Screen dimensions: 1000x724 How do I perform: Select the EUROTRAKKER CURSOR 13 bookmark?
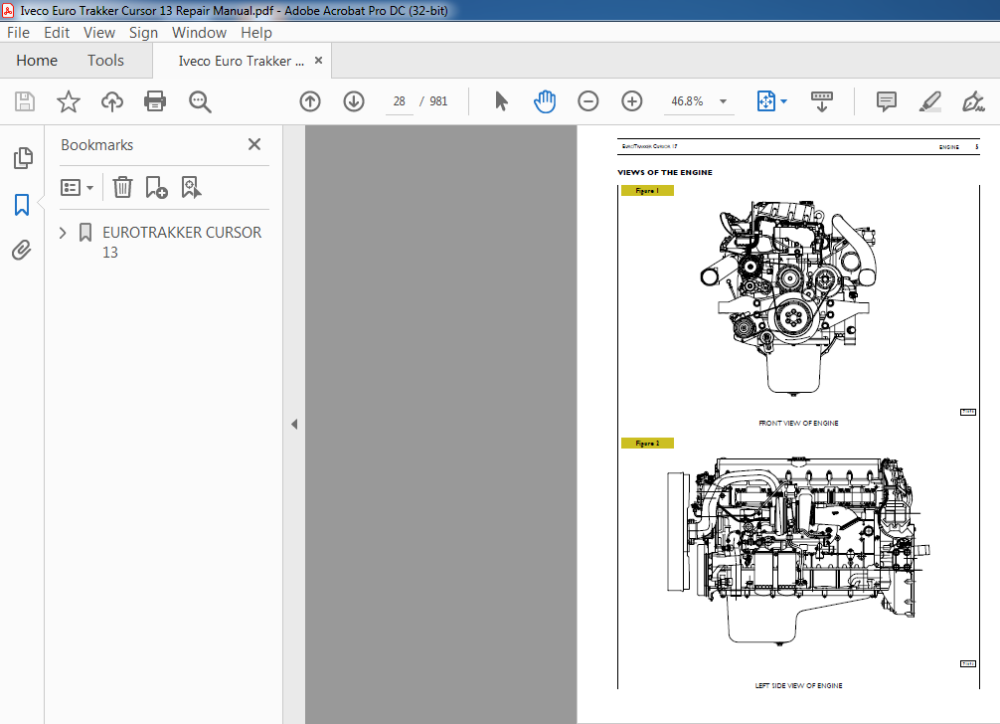[x=182, y=242]
